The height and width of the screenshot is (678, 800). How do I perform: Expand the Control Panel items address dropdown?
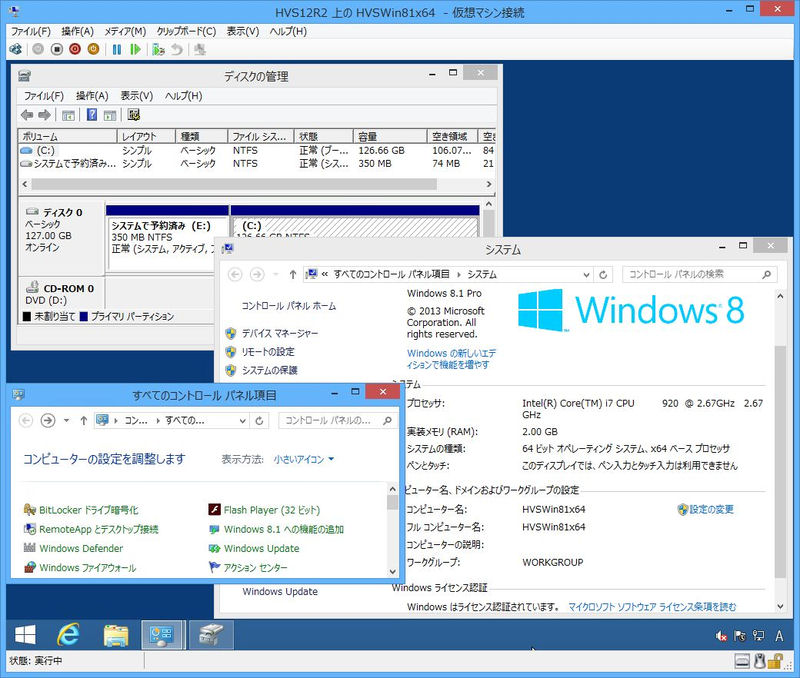[243, 420]
